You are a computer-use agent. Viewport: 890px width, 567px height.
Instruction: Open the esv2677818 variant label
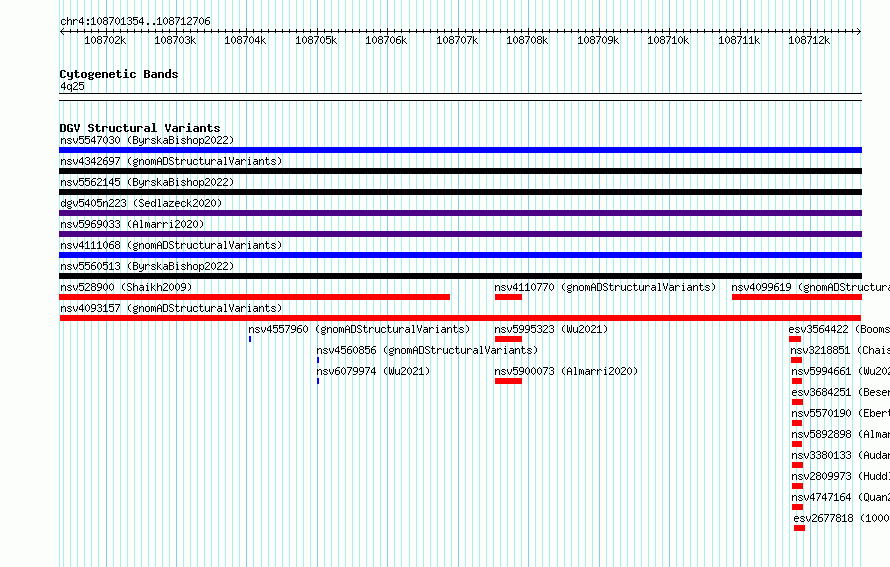click(x=842, y=518)
